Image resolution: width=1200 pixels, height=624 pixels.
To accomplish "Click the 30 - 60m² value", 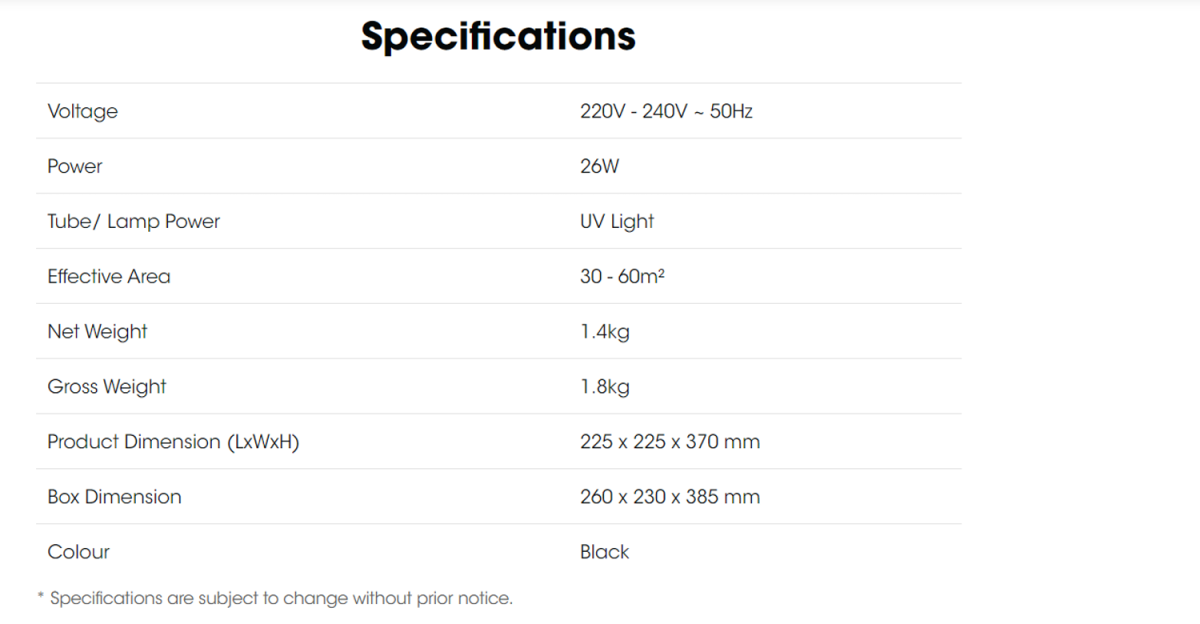I will tap(622, 276).
